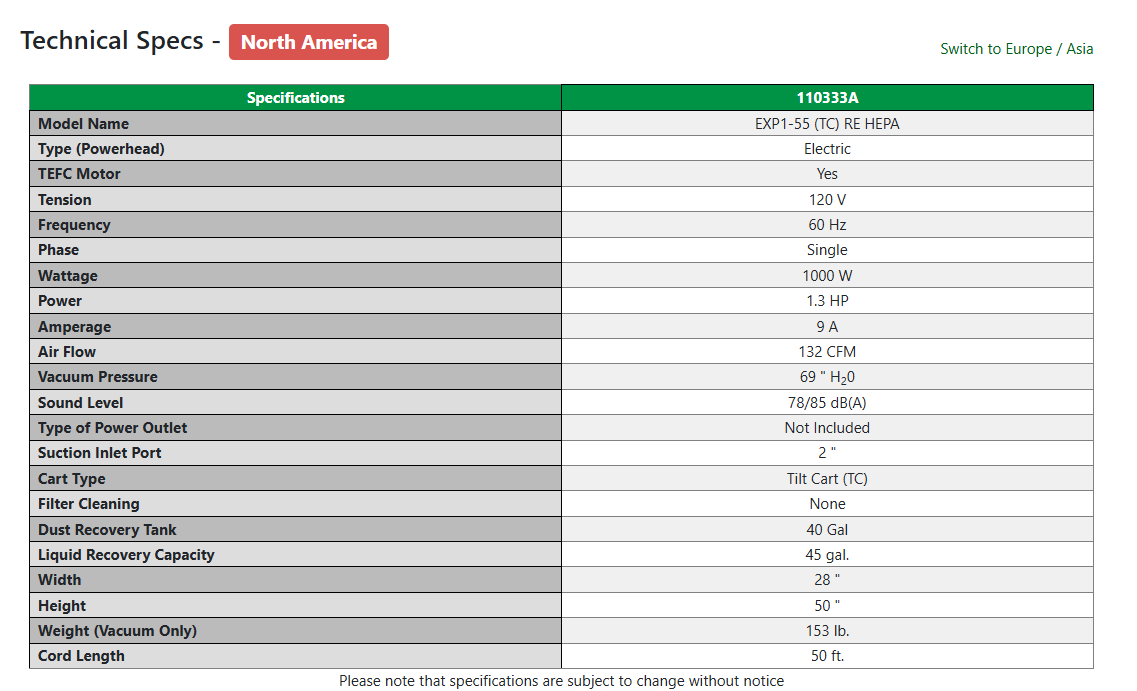Click the Cart Type row label
The image size is (1137, 691).
pos(72,479)
